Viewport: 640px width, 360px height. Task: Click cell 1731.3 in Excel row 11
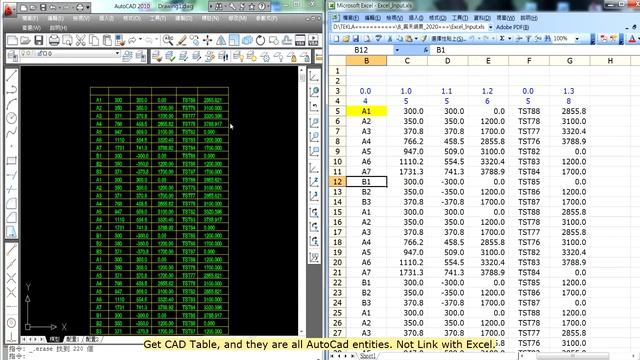pyautogui.click(x=407, y=171)
